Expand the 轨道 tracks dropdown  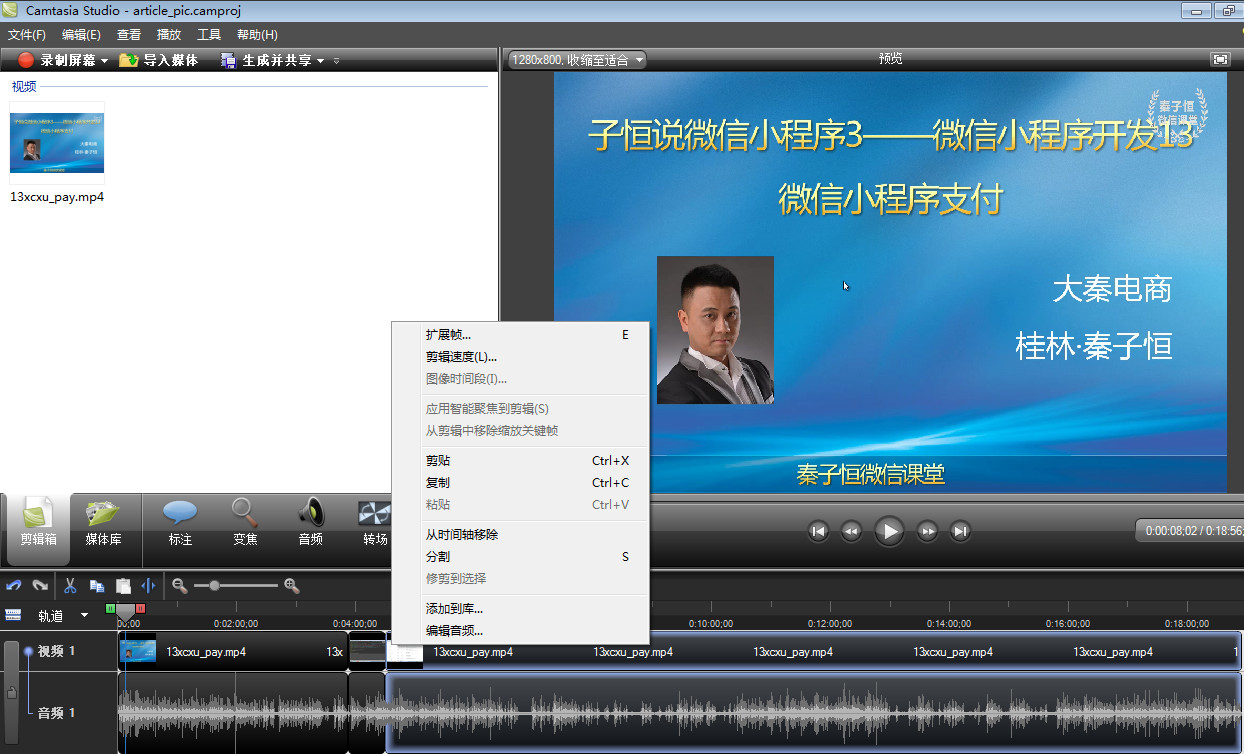click(84, 615)
